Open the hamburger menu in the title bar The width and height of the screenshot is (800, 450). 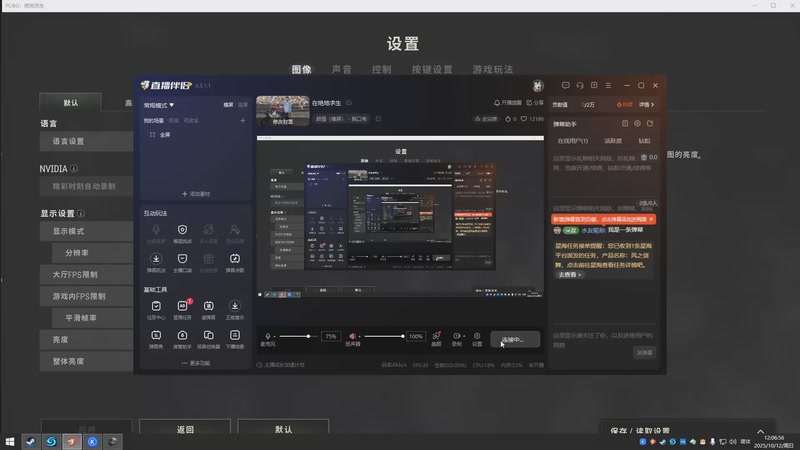tap(608, 85)
